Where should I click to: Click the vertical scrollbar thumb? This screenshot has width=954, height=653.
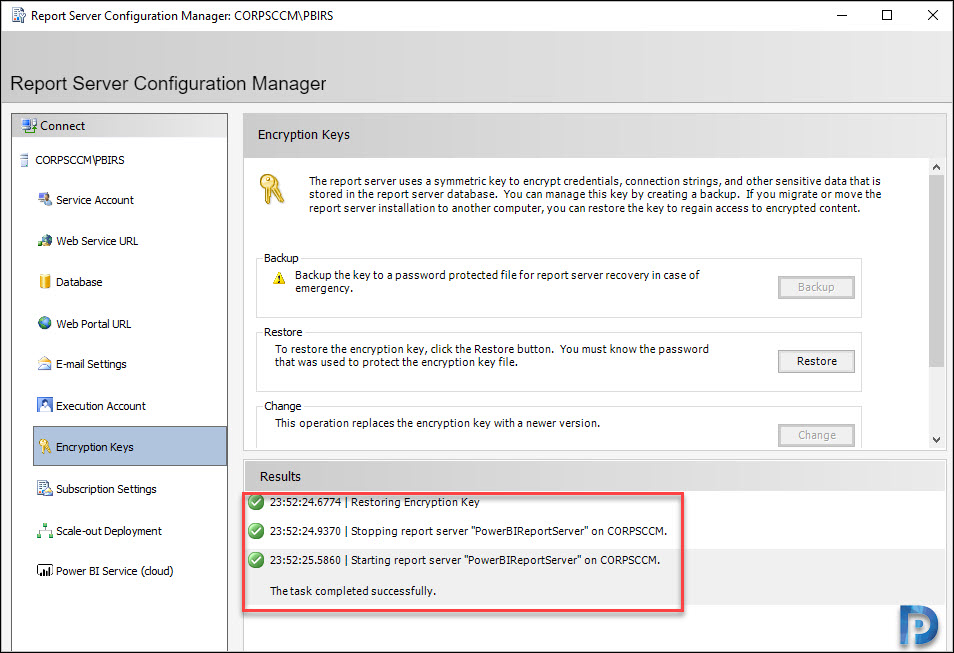pos(936,271)
